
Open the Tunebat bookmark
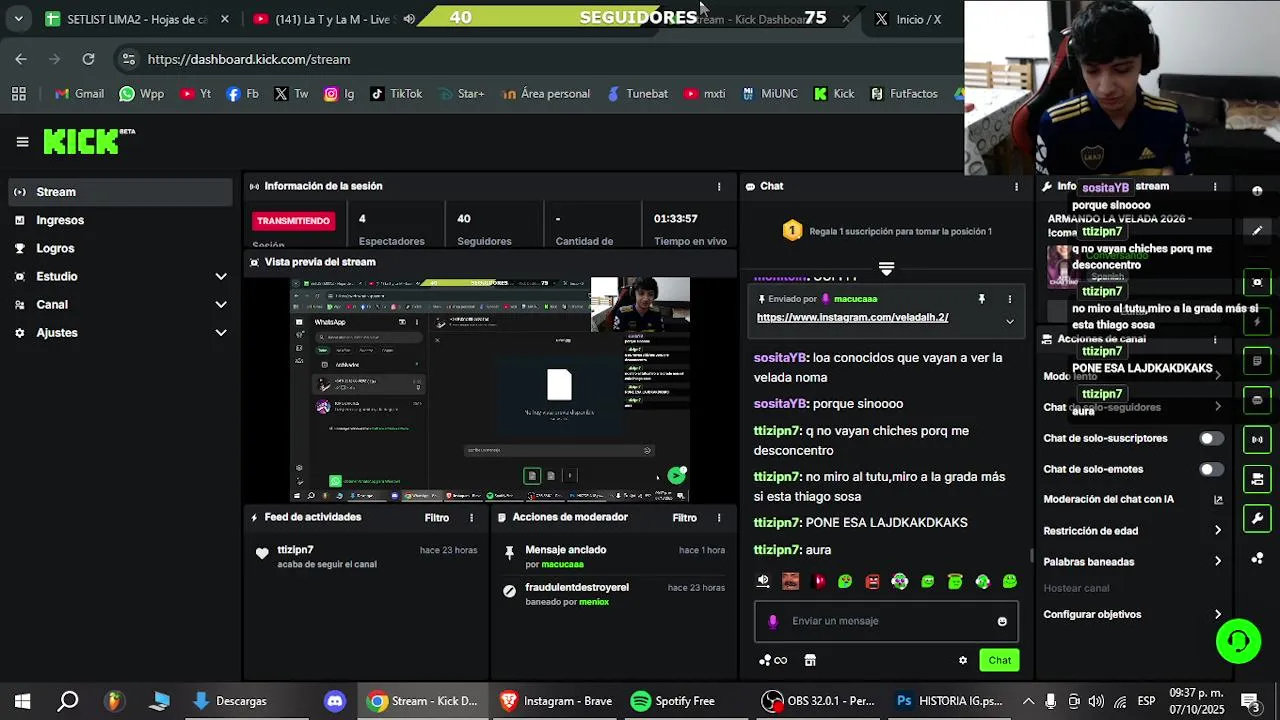pos(636,94)
